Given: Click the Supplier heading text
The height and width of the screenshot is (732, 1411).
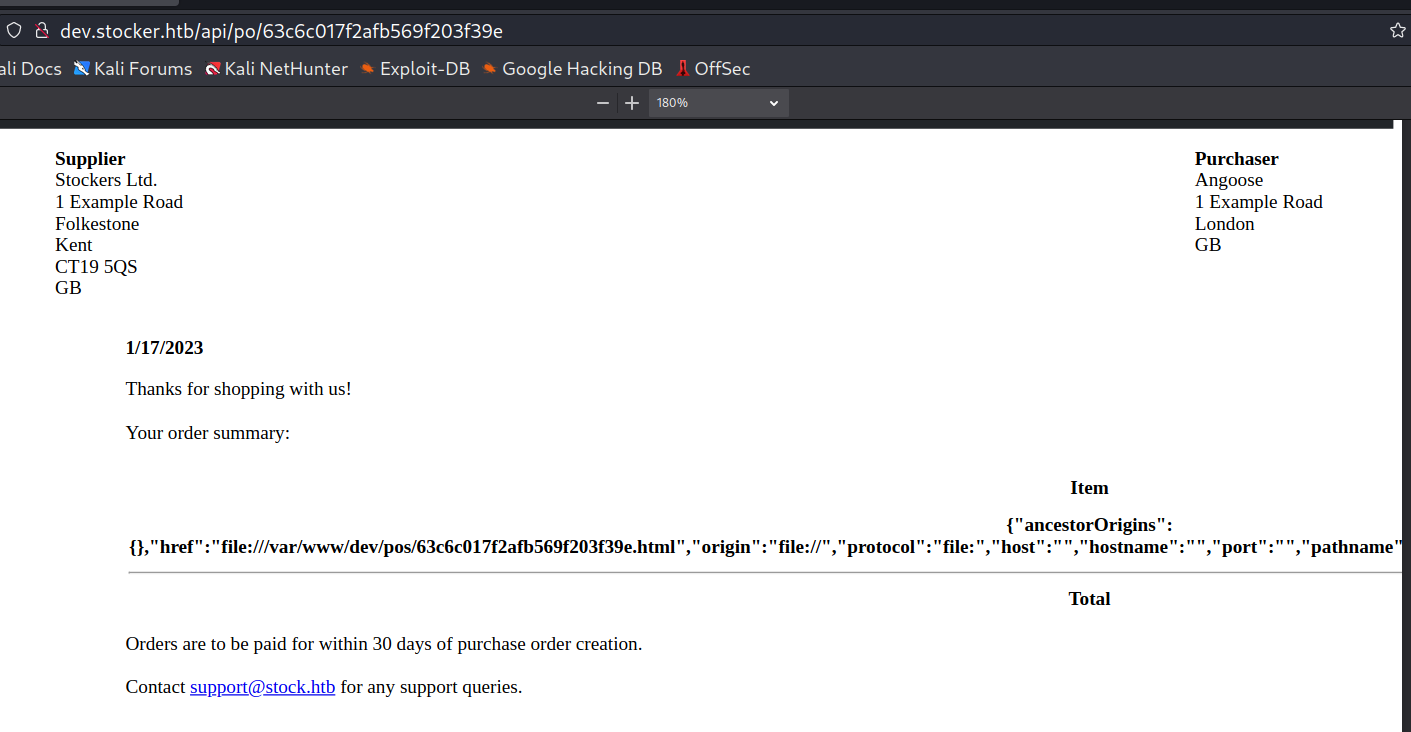Looking at the screenshot, I should coord(90,159).
